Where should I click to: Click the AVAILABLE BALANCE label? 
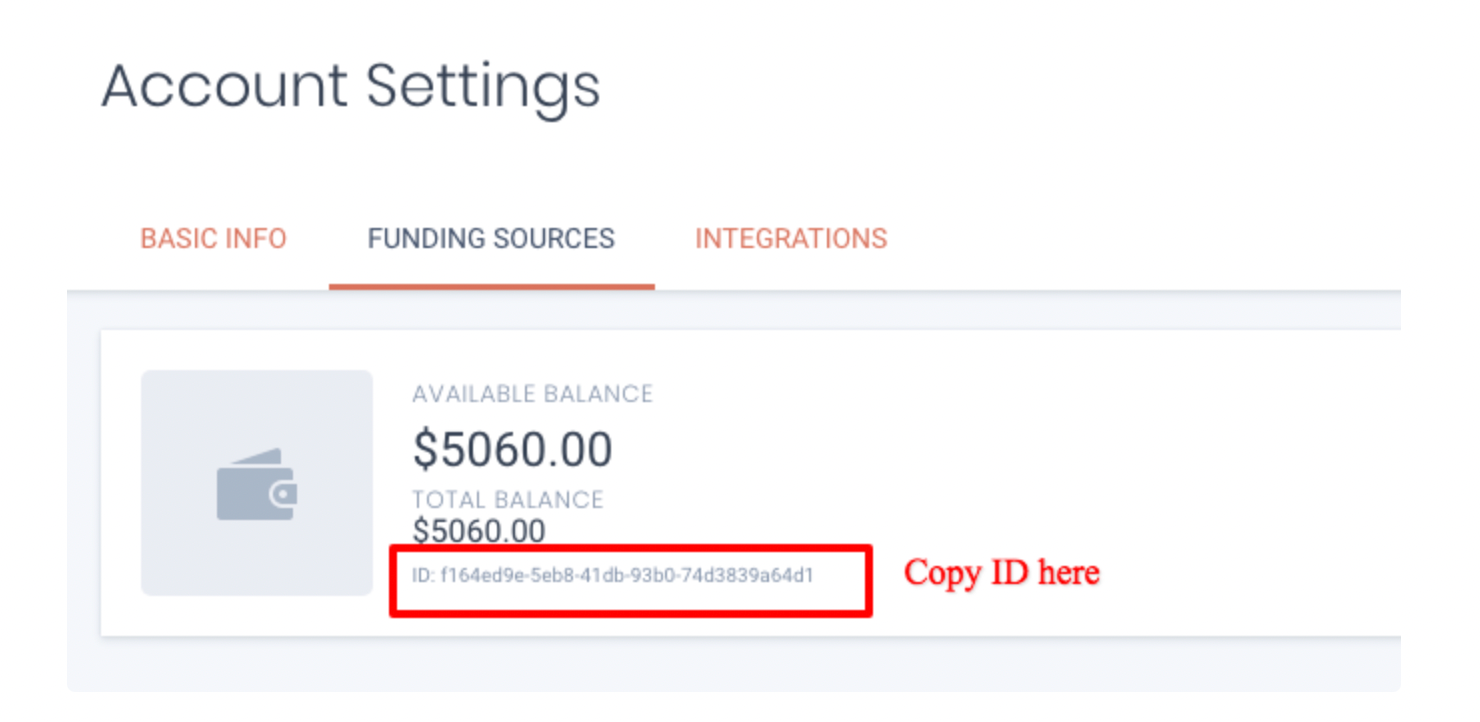pyautogui.click(x=532, y=394)
